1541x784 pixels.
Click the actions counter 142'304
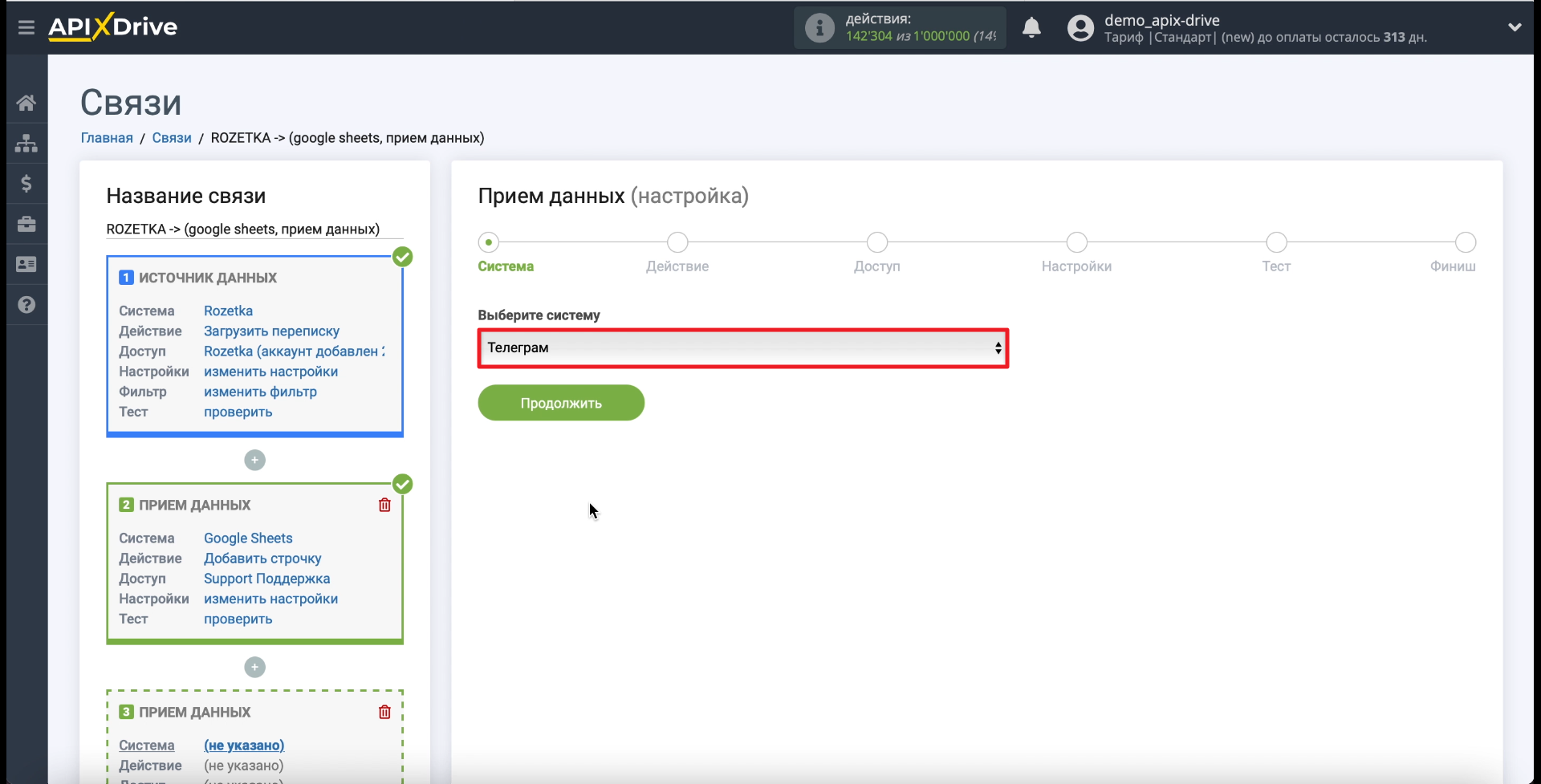[868, 36]
